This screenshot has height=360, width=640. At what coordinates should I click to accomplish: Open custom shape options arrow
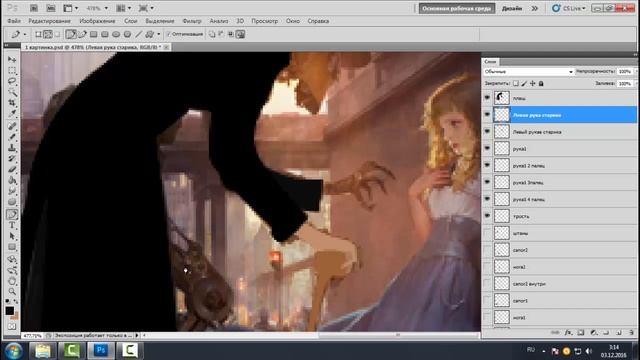[x=159, y=34]
